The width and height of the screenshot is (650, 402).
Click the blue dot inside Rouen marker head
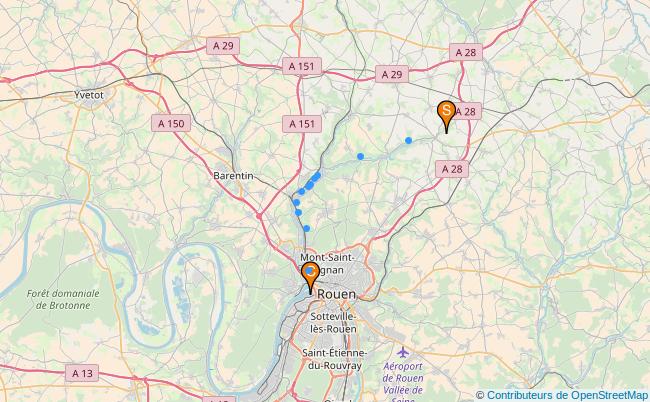(x=309, y=271)
